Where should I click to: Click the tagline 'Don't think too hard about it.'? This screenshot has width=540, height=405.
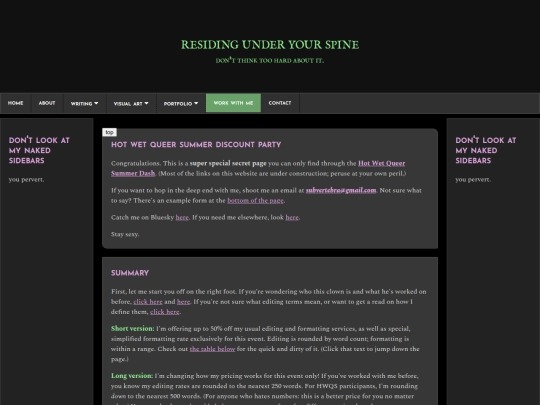point(270,61)
